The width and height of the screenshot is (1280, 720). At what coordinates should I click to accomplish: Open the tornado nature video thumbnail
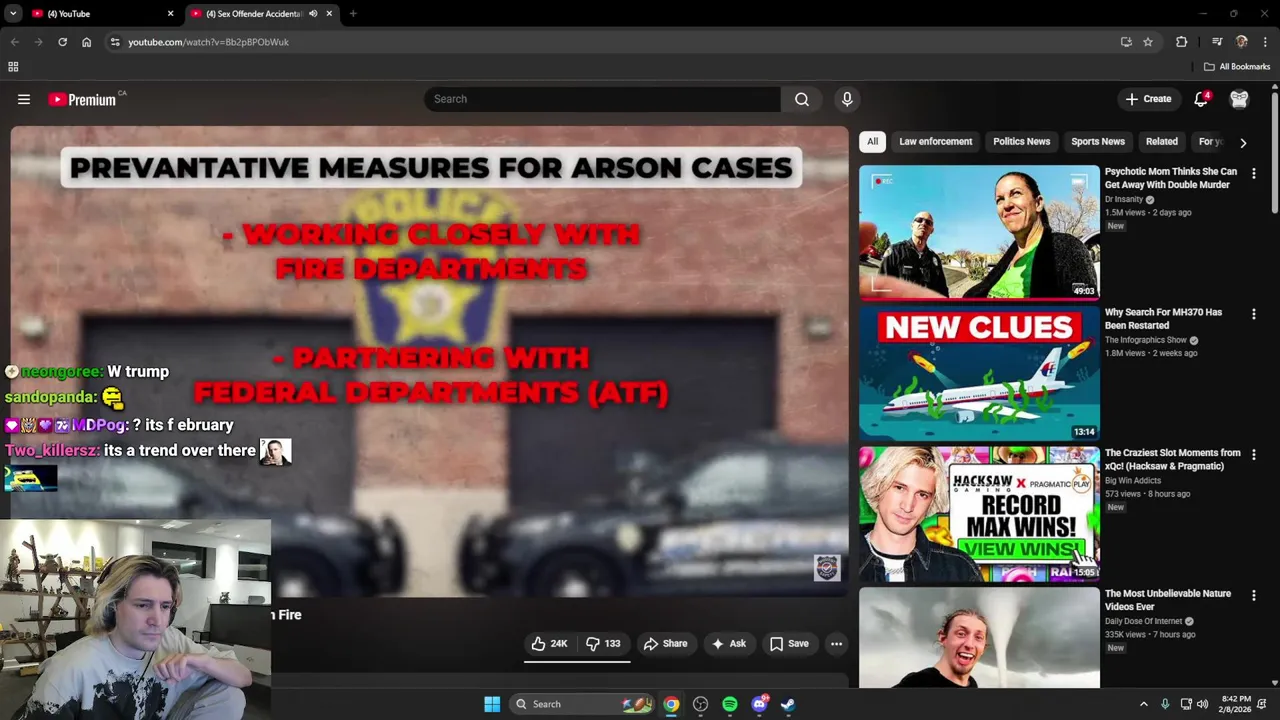(979, 638)
